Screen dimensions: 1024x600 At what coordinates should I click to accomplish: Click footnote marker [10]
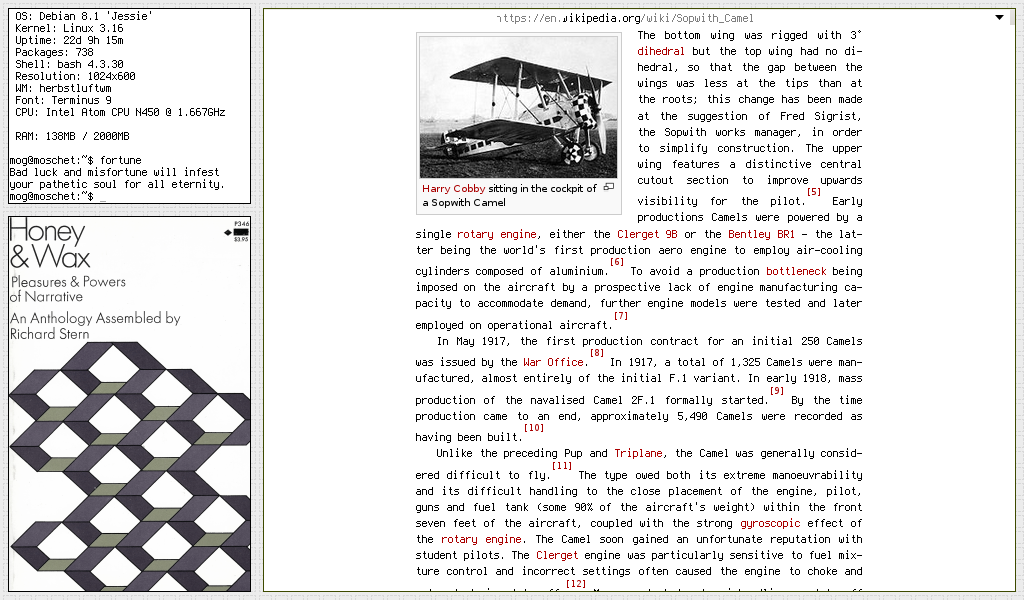point(534,428)
